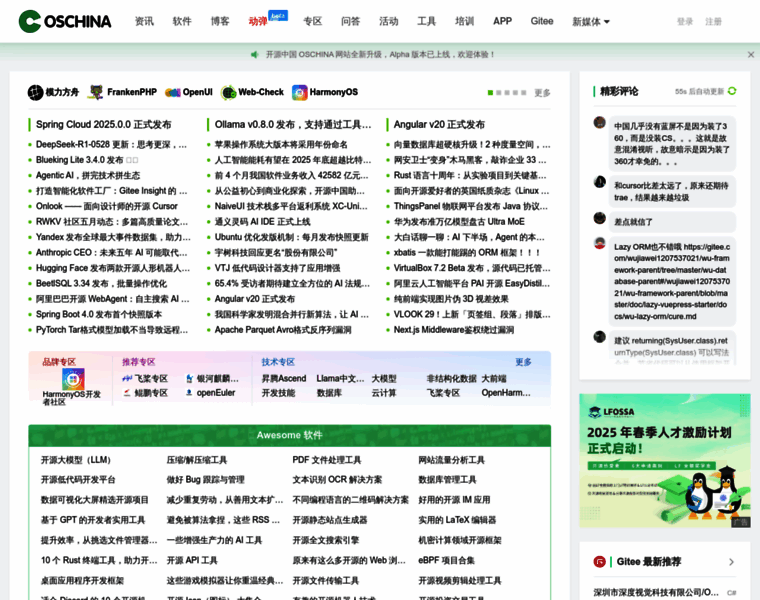Screen dimensions: 760x600
Task: Select the first green carousel dot
Action: click(x=491, y=93)
